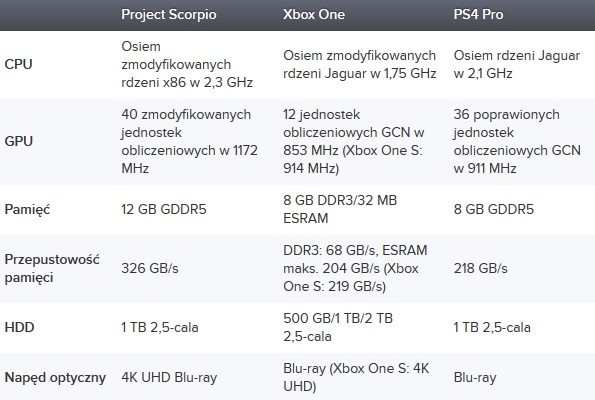Select the 326 GB/s bandwidth cell
The height and width of the screenshot is (400, 595).
pos(150,268)
